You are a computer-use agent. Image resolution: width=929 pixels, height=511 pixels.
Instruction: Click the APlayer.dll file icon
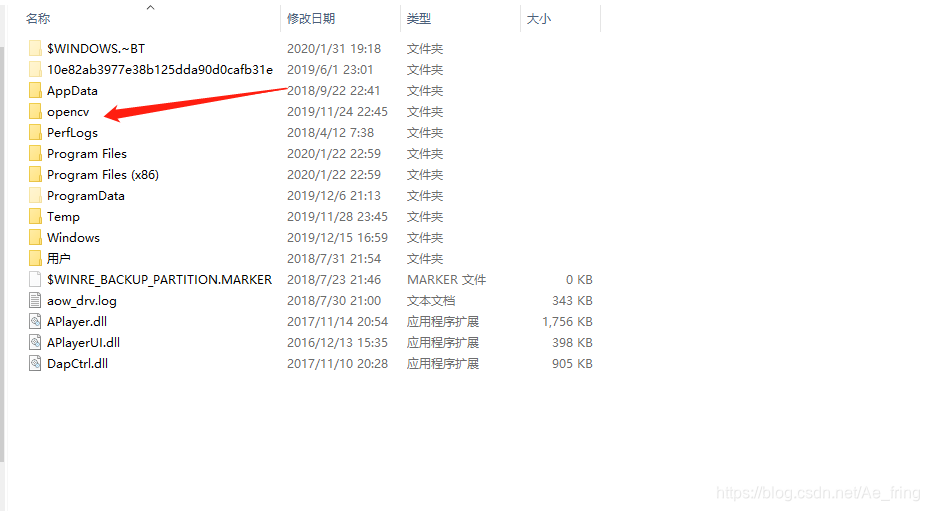pyautogui.click(x=35, y=321)
